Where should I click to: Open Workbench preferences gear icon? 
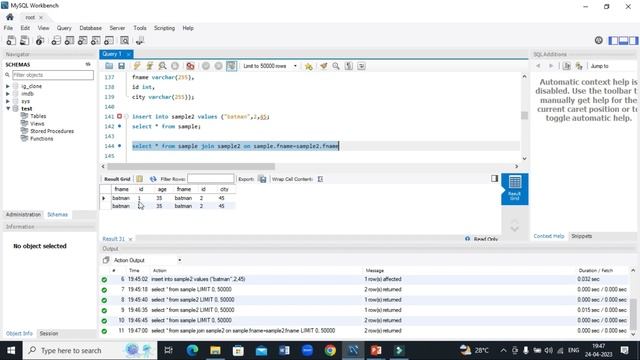598,40
